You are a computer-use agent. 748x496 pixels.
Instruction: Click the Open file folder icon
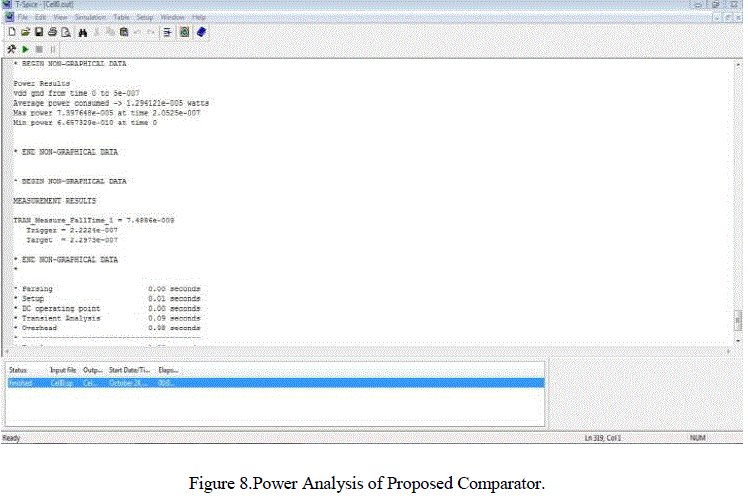click(24, 32)
